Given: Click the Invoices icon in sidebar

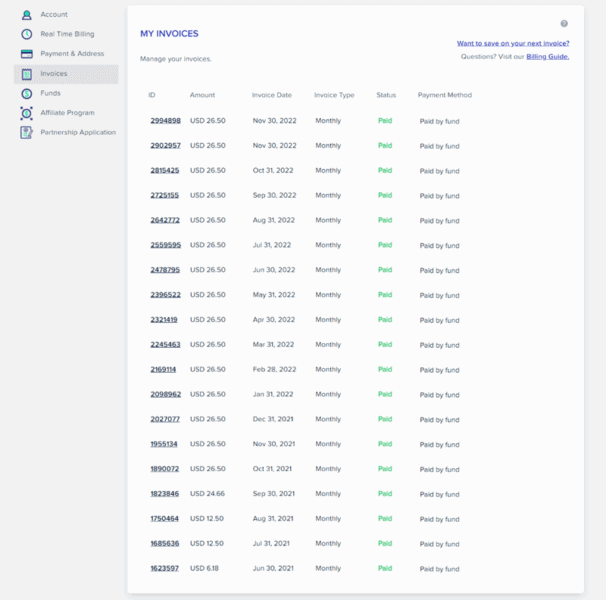Looking at the screenshot, I should pos(27,74).
